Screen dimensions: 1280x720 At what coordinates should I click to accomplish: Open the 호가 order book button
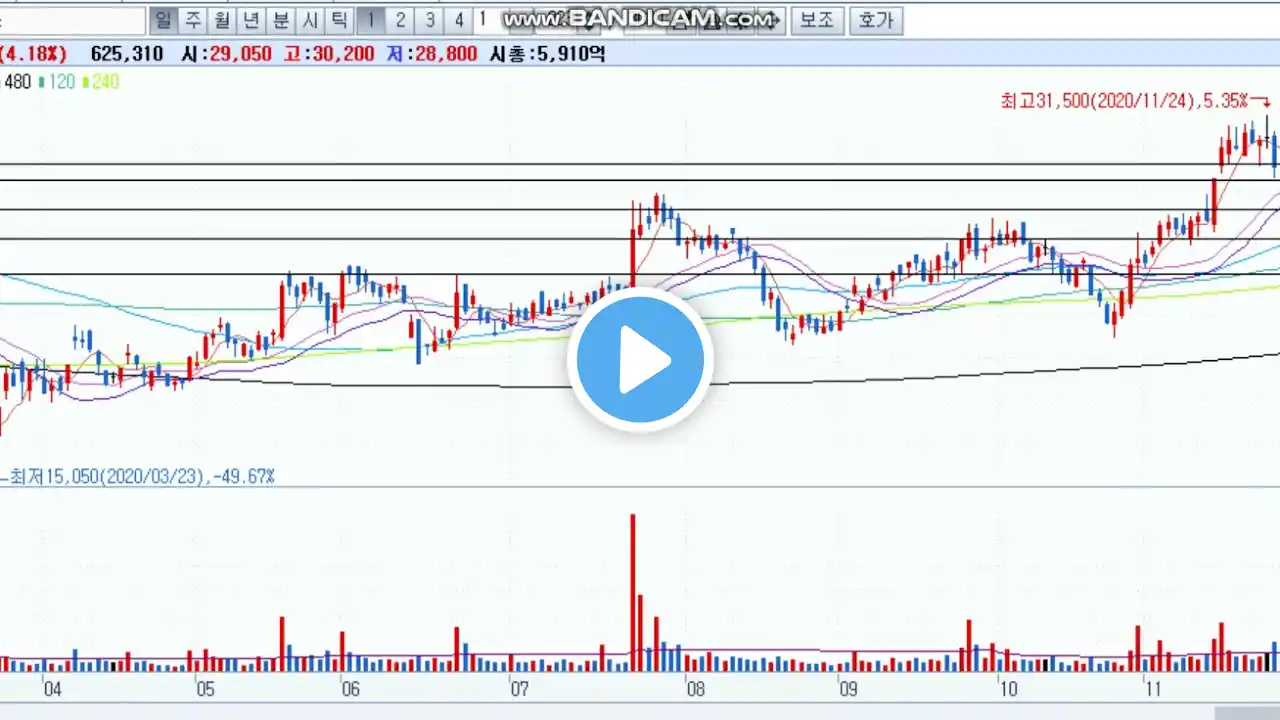876,20
